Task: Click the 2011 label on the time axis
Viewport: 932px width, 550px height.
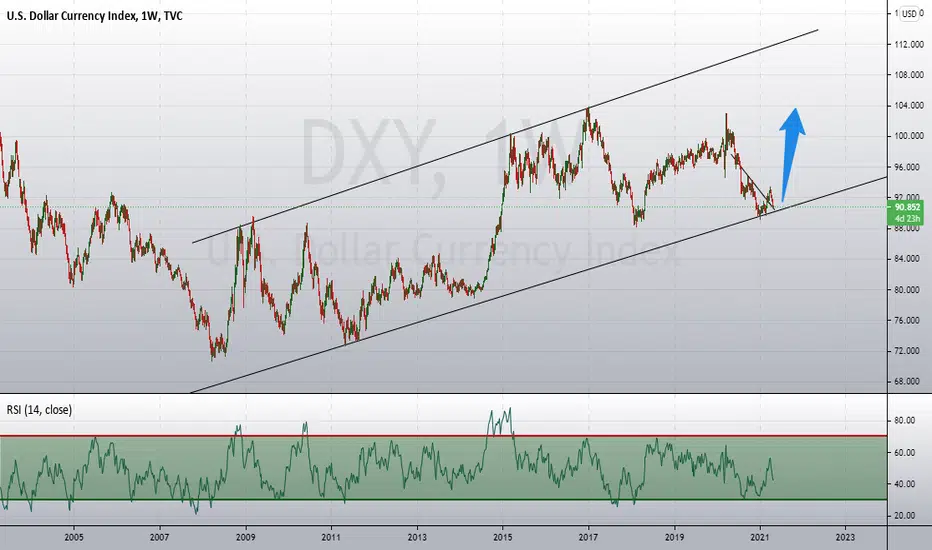Action: coord(331,537)
